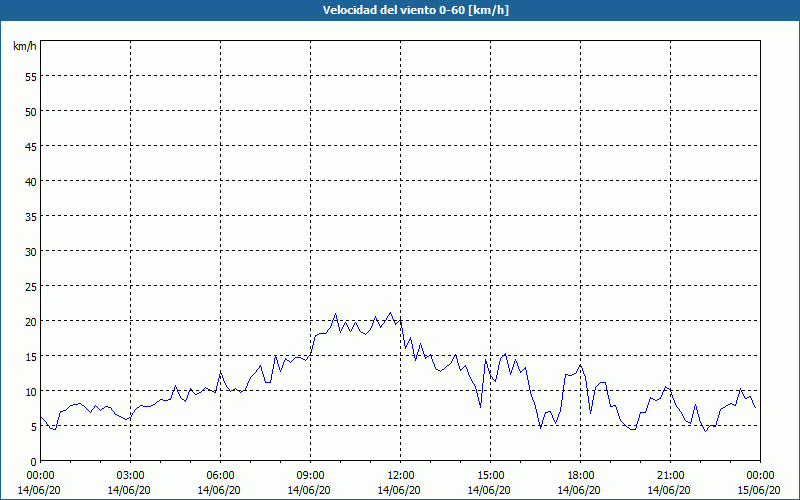
Task: Click the 35 value on the y-axis
Action: point(31,217)
